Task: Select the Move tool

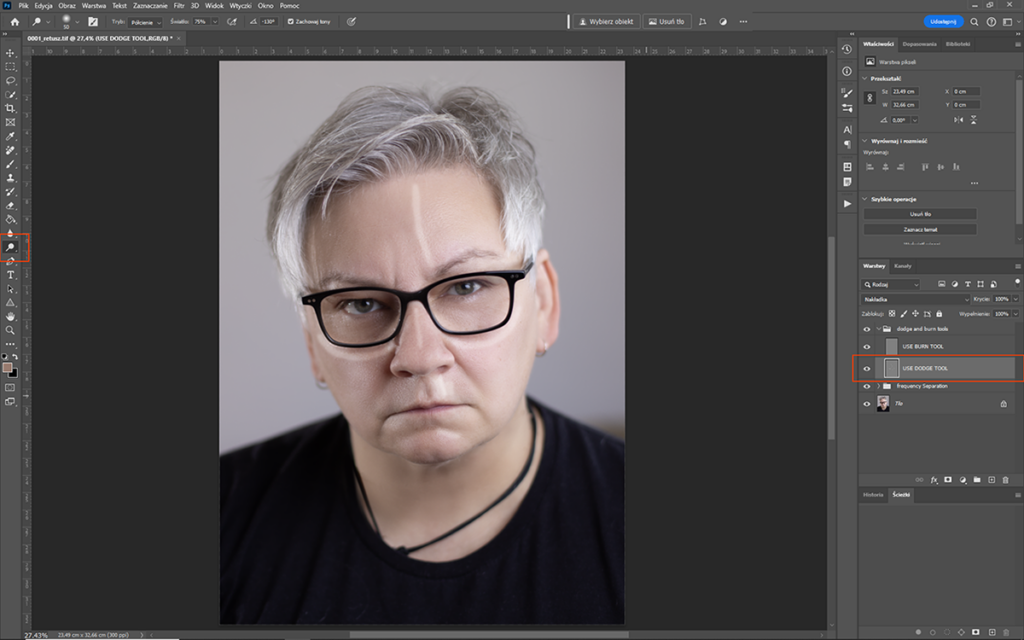Action: (x=11, y=53)
